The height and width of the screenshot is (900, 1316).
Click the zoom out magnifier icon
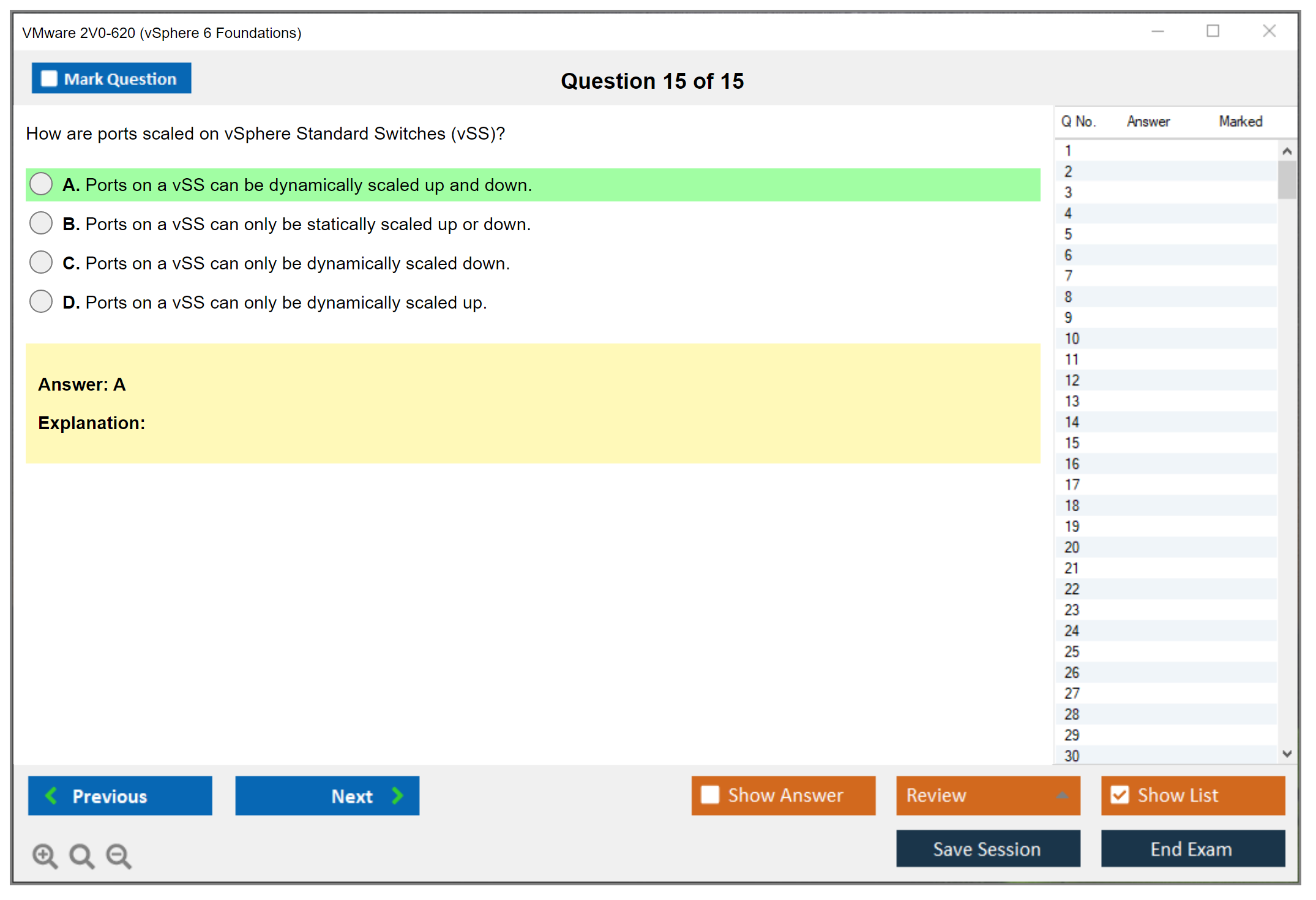click(x=119, y=855)
